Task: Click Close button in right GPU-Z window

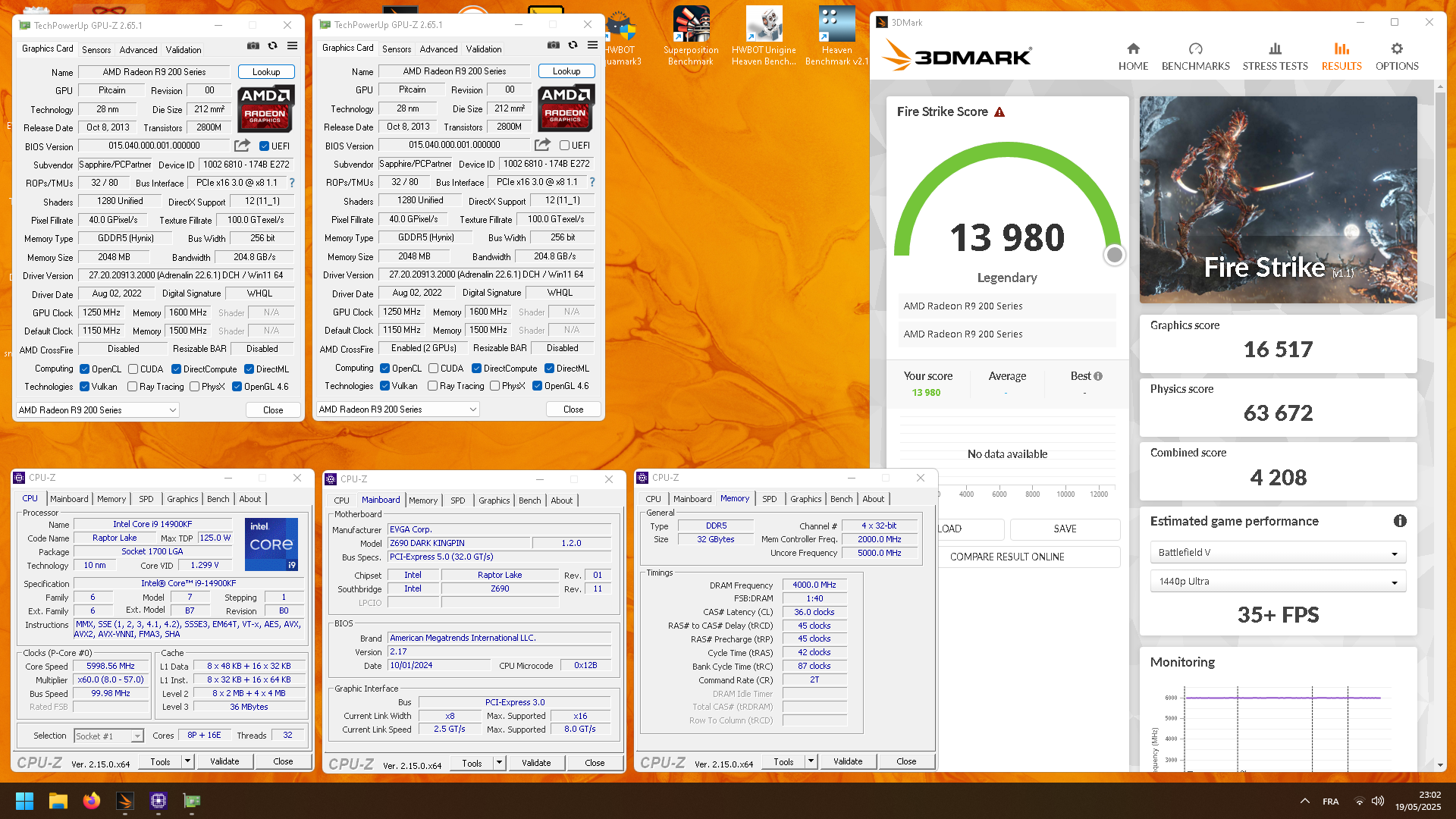Action: click(x=573, y=409)
